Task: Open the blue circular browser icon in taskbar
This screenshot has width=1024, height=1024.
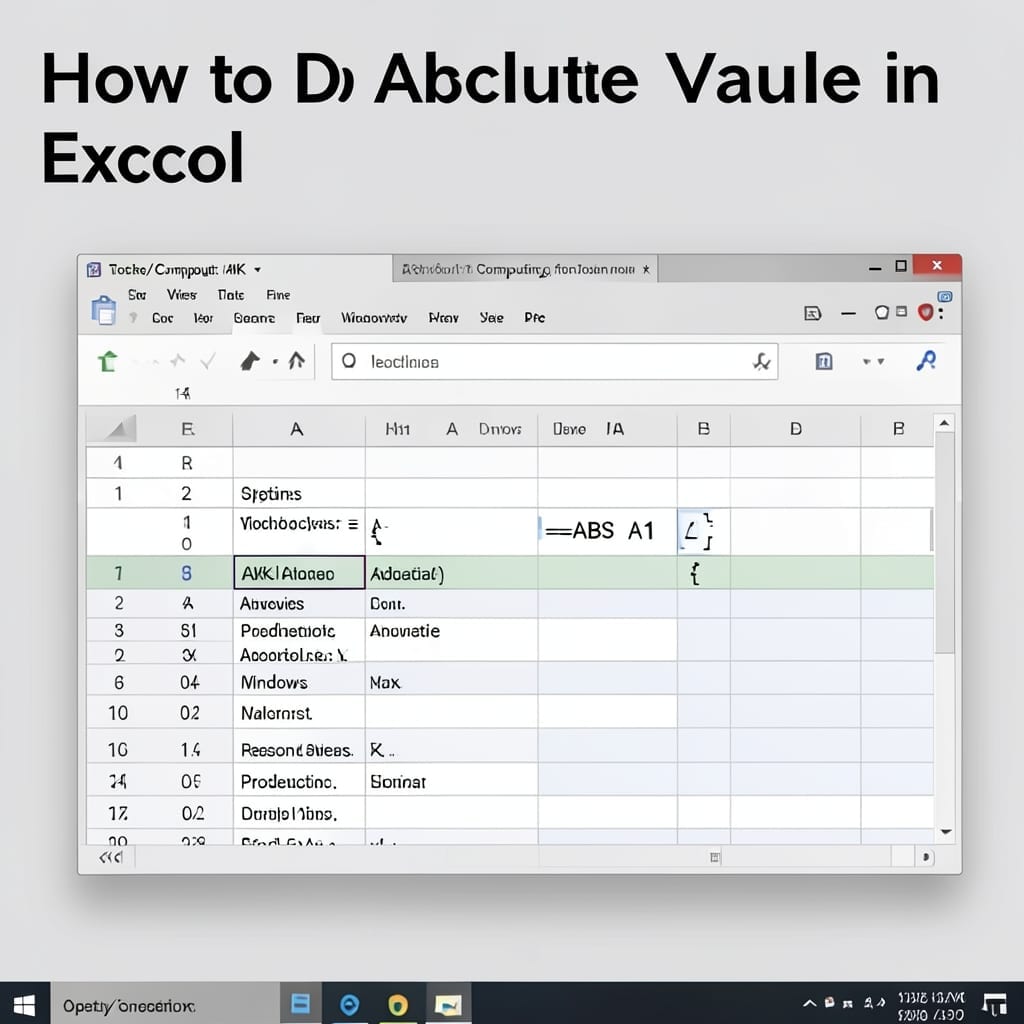Action: (349, 1004)
